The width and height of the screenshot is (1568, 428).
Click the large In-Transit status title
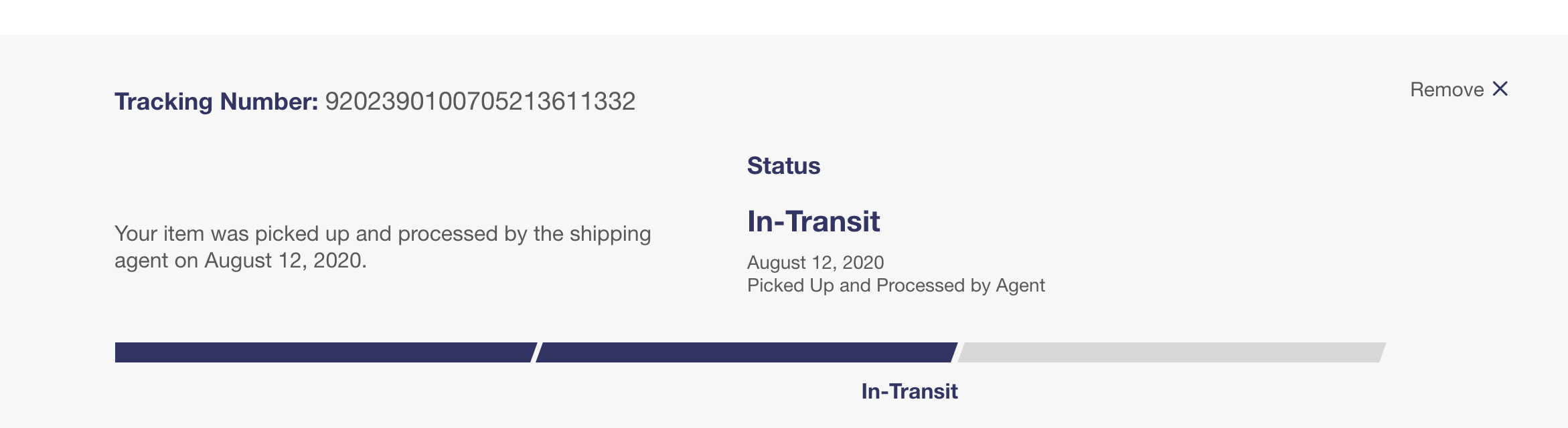[813, 221]
